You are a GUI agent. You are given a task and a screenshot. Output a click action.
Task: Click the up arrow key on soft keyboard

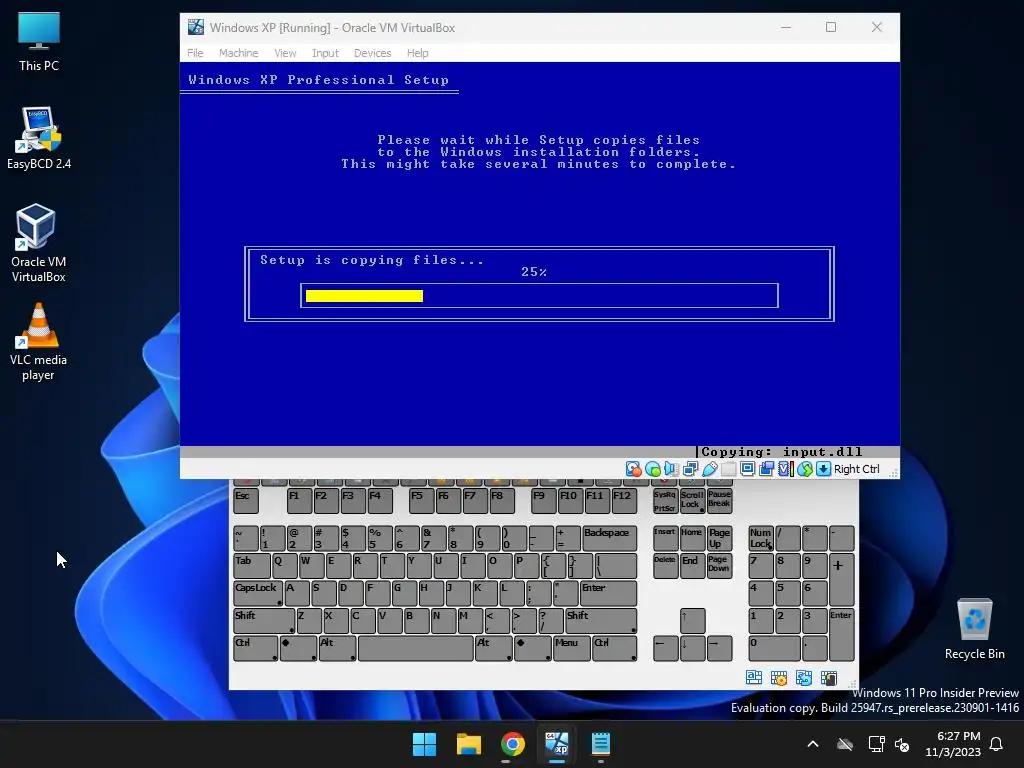tap(692, 620)
